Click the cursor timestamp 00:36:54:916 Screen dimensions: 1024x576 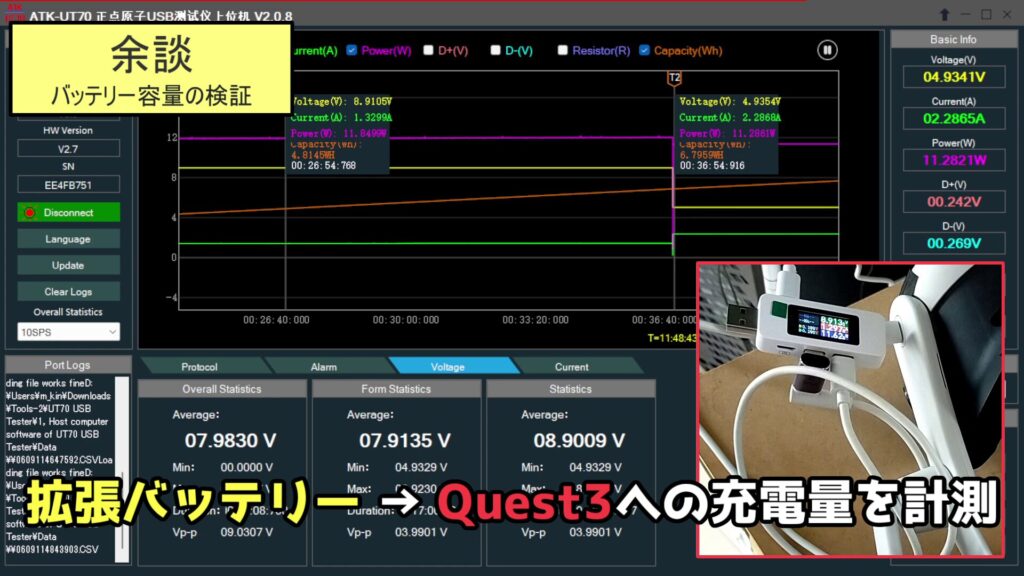712,166
